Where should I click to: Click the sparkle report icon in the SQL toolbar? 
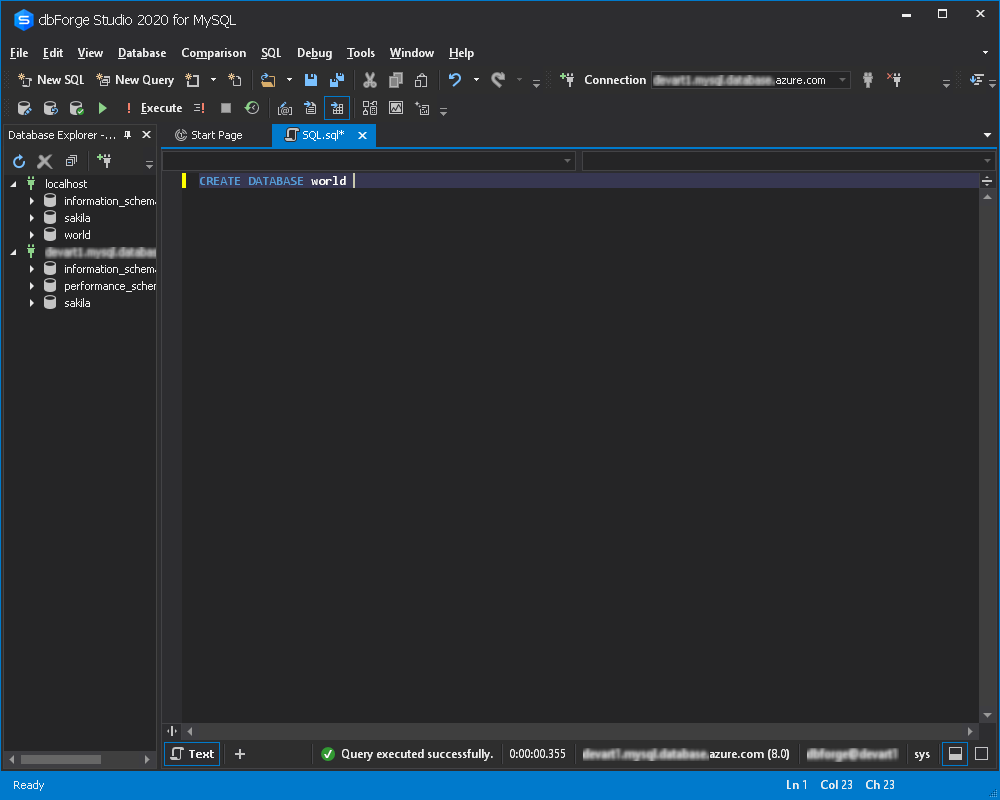coord(422,108)
